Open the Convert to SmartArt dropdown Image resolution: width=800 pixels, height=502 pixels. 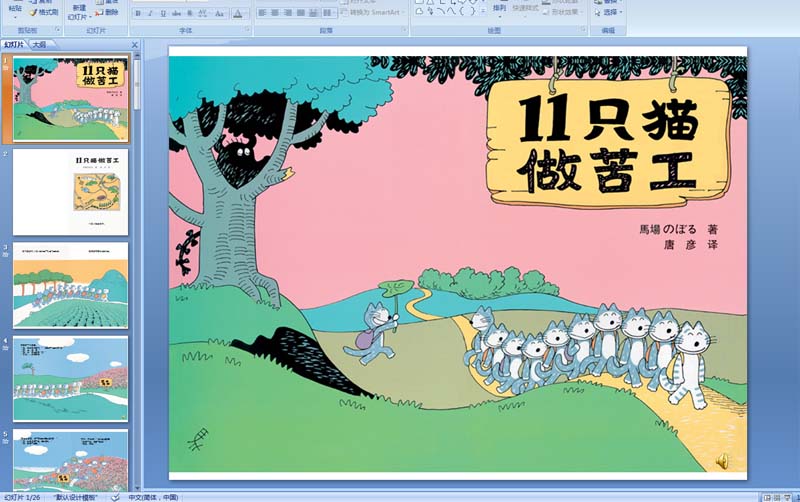tap(372, 12)
